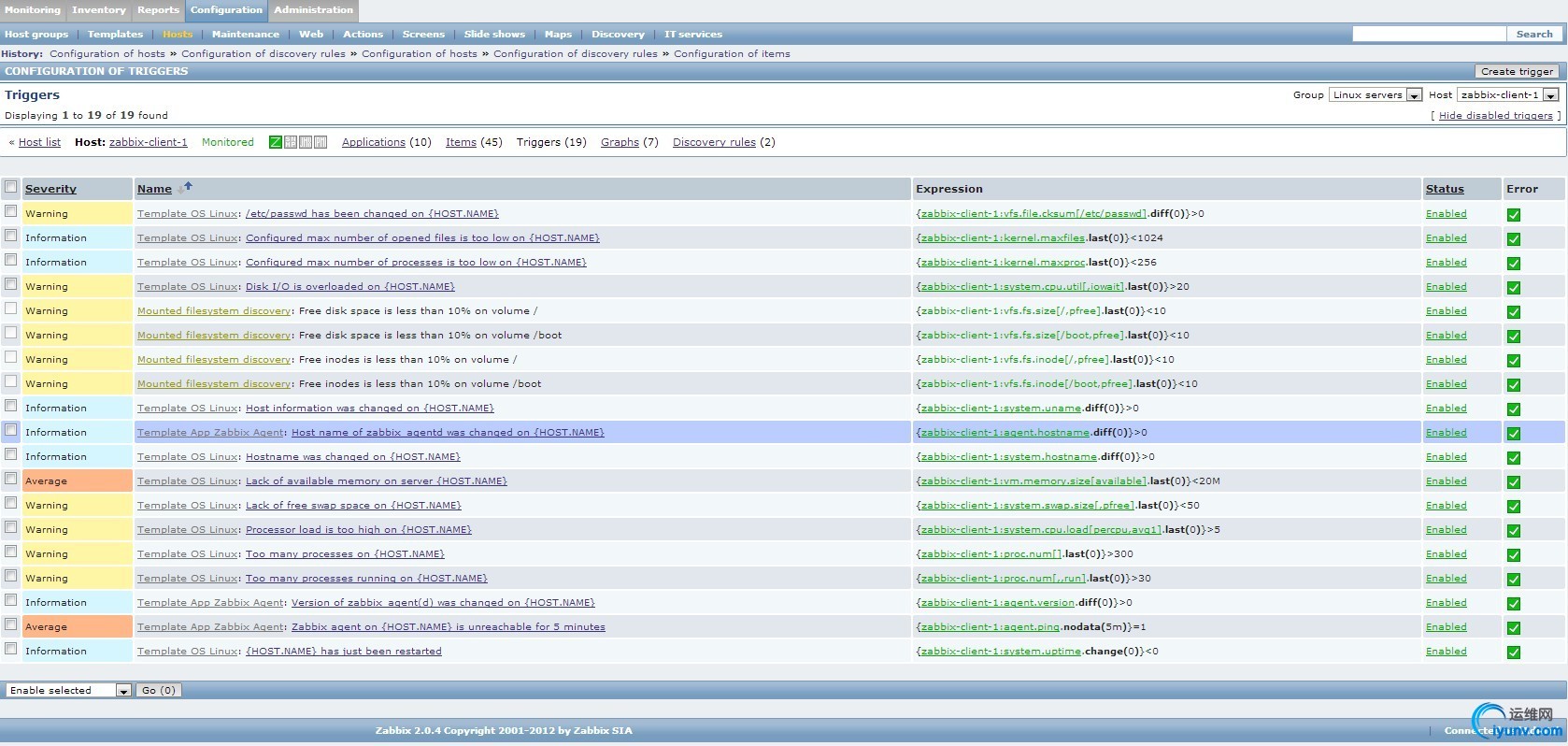Click orange Average severity cell for memory trigger
1568x746 pixels.
click(77, 481)
